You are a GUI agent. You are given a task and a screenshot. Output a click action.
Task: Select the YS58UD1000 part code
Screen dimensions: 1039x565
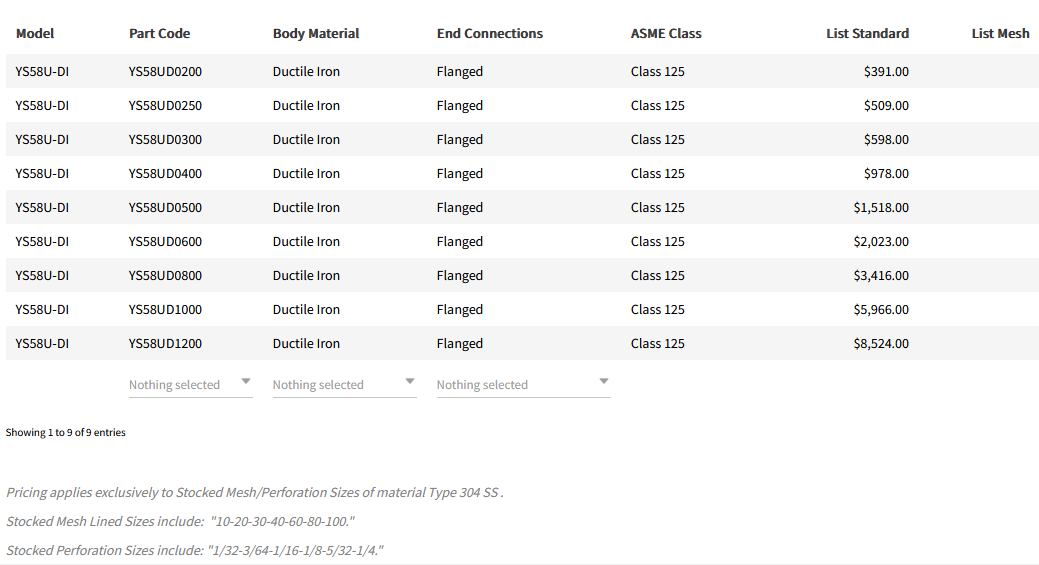[165, 309]
